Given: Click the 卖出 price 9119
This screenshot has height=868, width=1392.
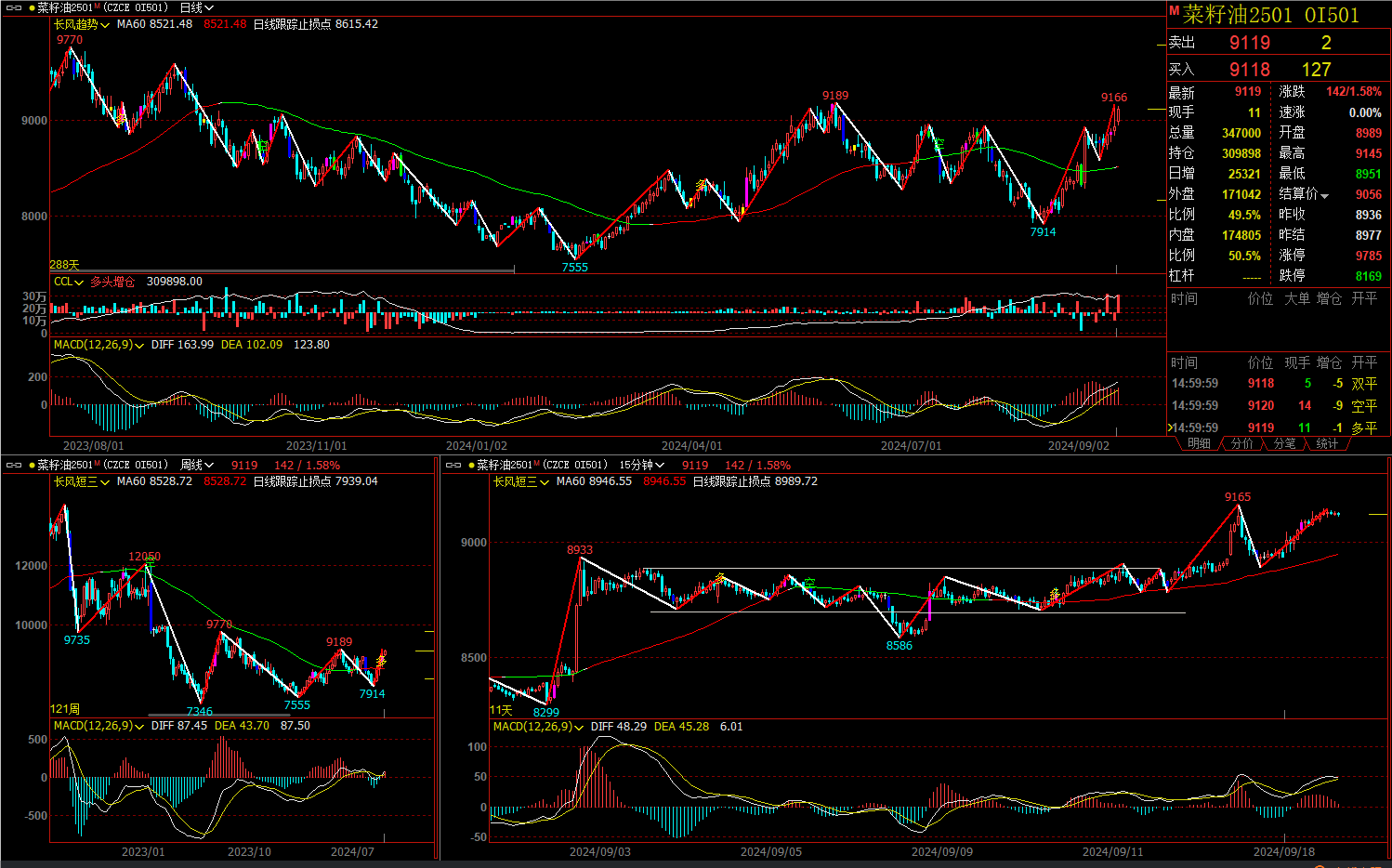Looking at the screenshot, I should pyautogui.click(x=1249, y=43).
